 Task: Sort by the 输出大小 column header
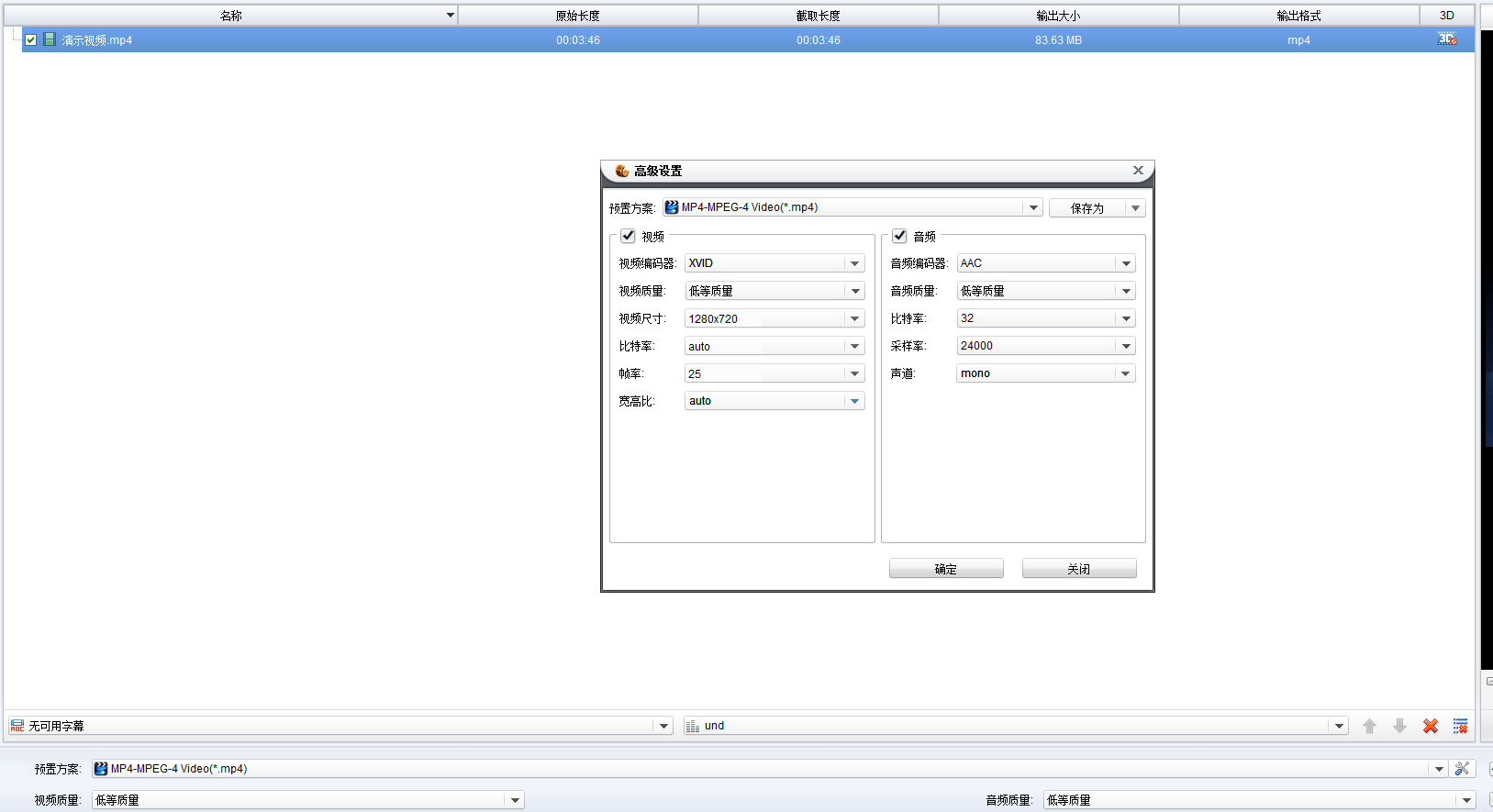[1059, 16]
